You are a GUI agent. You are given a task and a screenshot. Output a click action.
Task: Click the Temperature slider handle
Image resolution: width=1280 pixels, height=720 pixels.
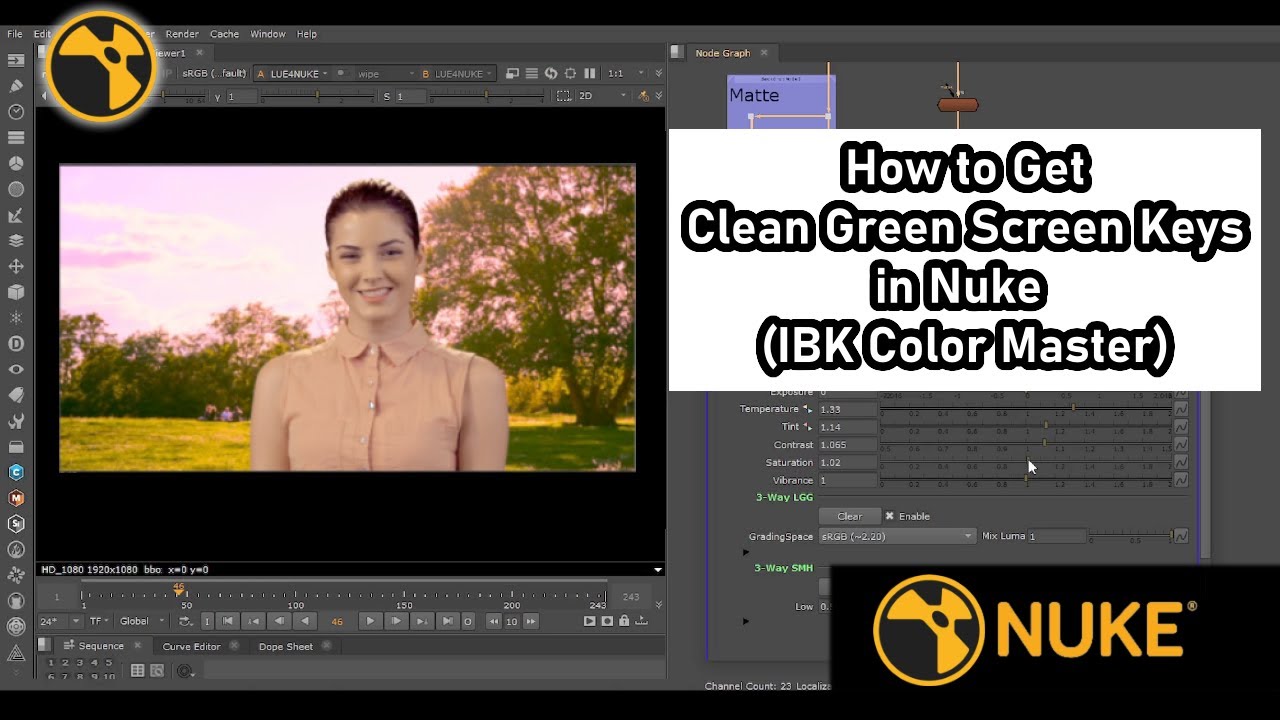point(1073,408)
